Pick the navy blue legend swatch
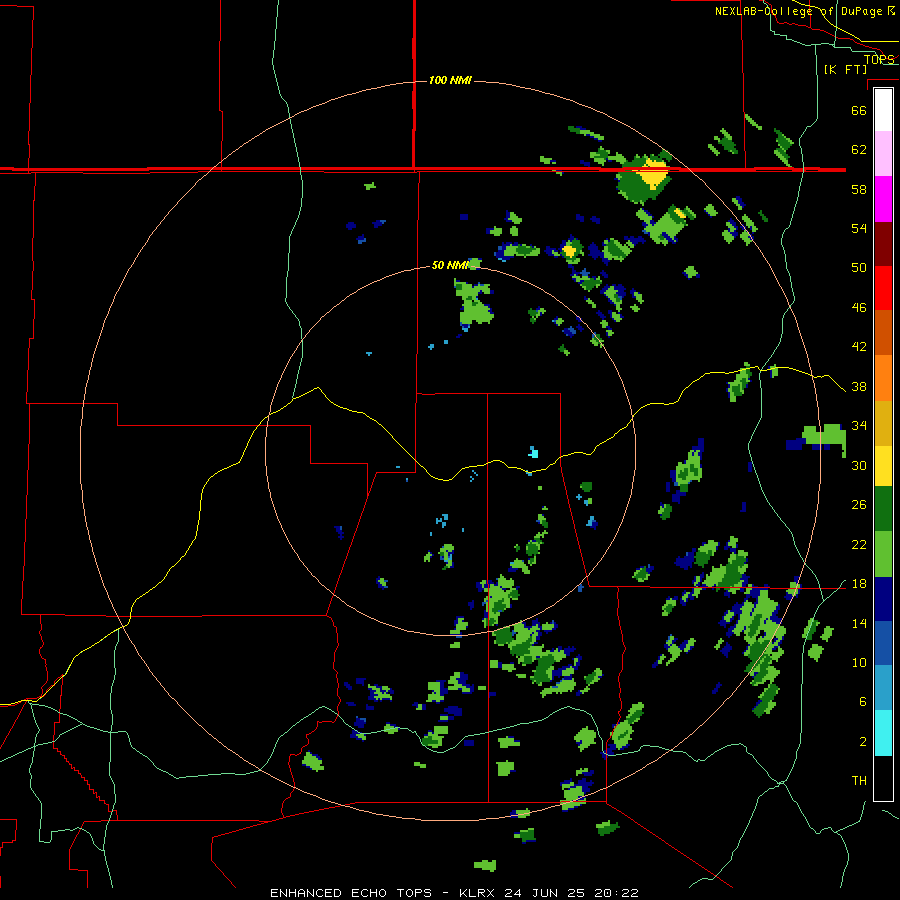Screen dimensions: 900x900 pos(883,599)
